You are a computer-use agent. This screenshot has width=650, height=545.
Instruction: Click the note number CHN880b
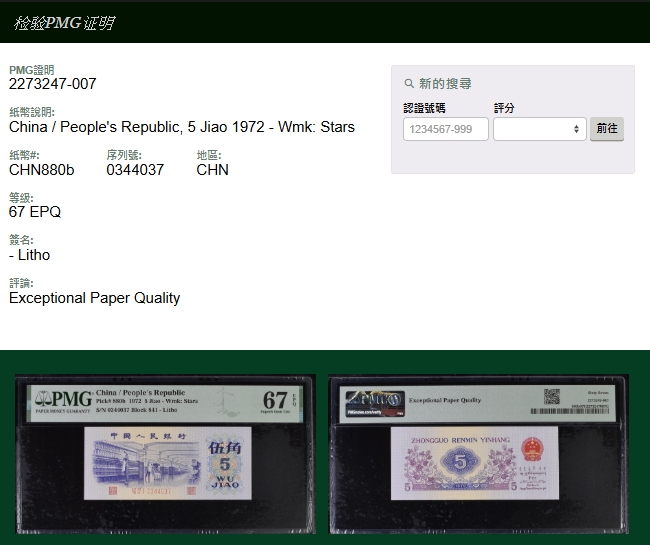coord(41,170)
